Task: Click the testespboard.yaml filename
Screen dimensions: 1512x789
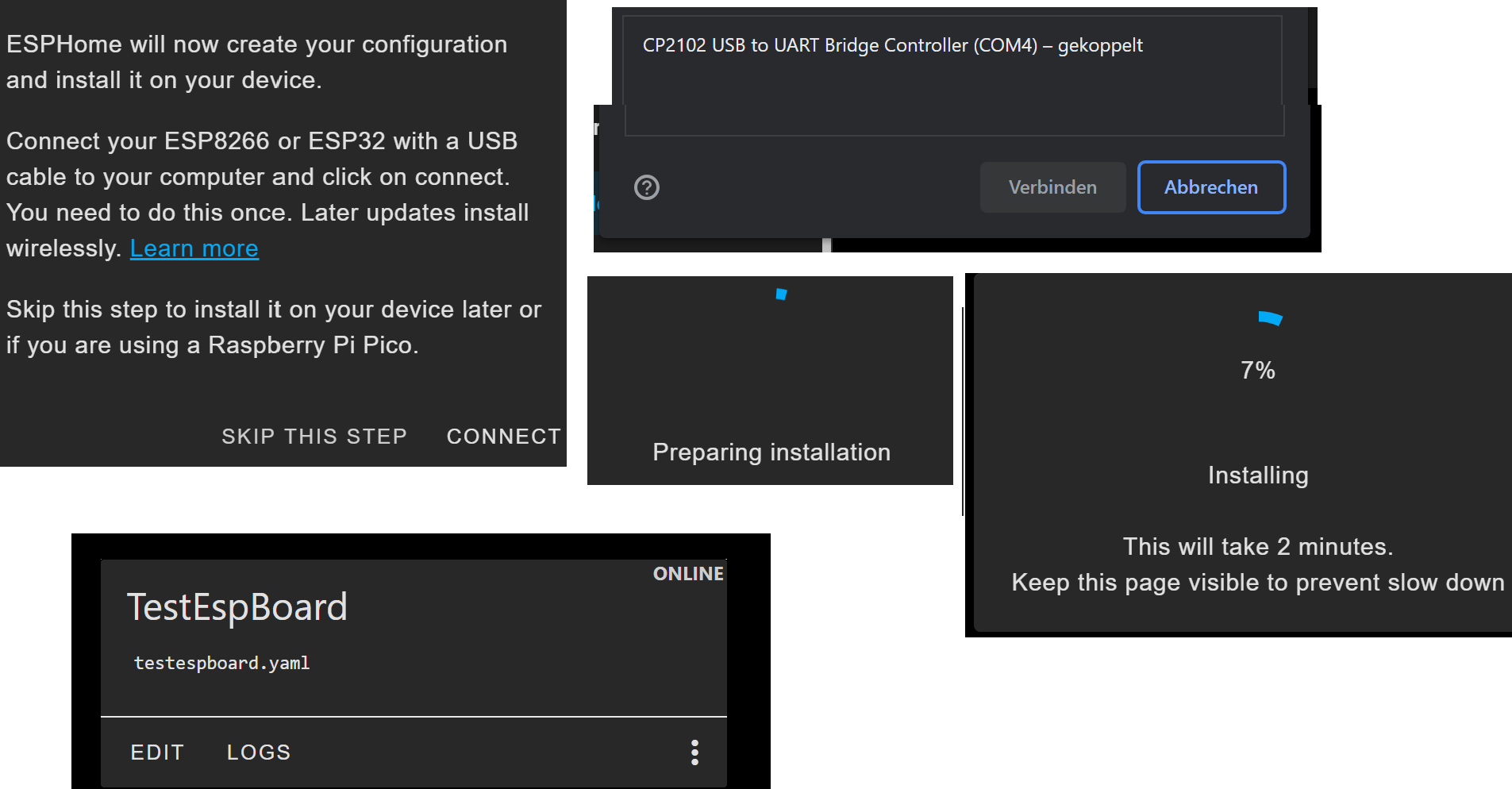Action: (x=221, y=663)
